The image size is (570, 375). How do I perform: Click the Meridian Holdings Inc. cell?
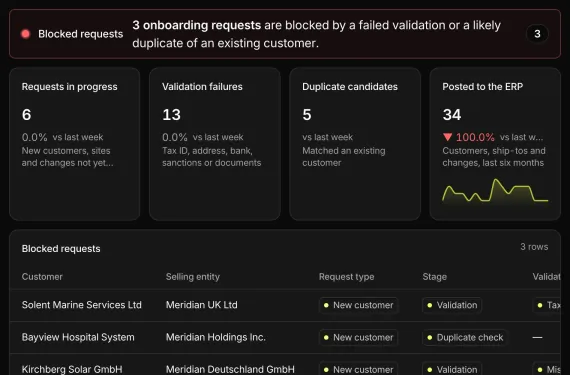tap(216, 337)
